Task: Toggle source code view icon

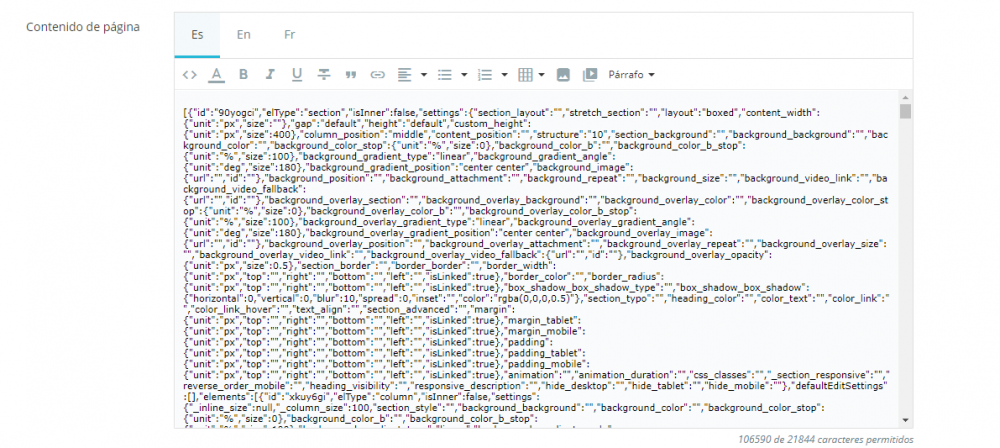Action: click(189, 75)
